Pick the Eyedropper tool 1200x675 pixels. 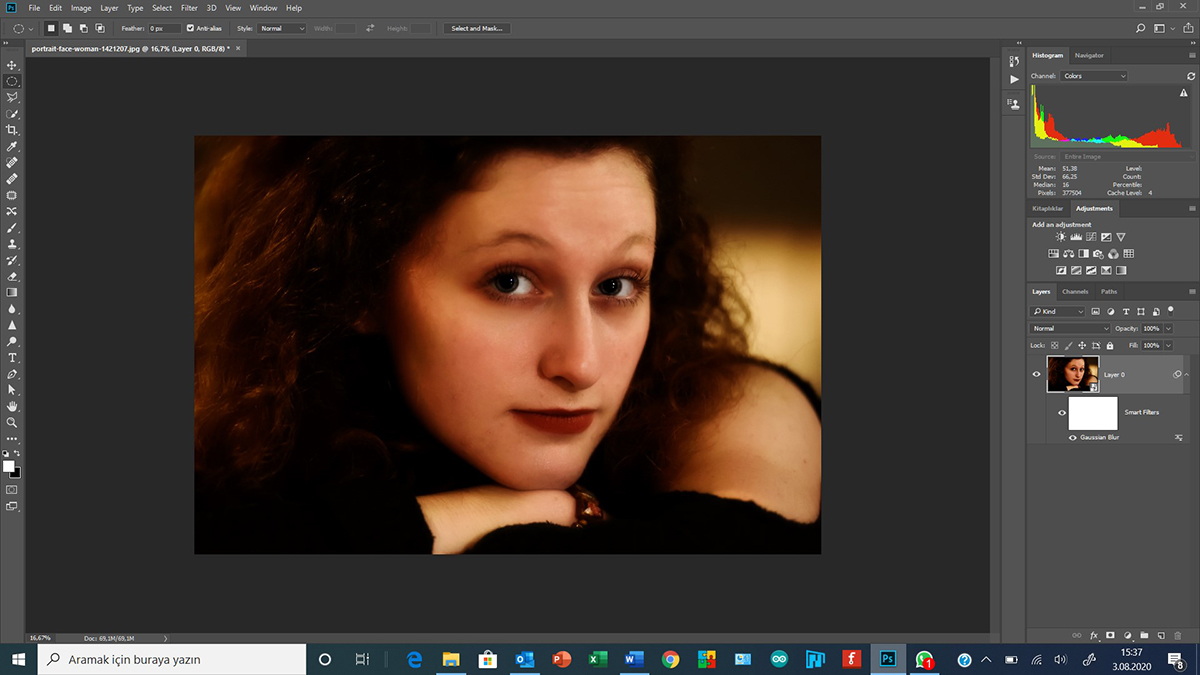point(12,146)
